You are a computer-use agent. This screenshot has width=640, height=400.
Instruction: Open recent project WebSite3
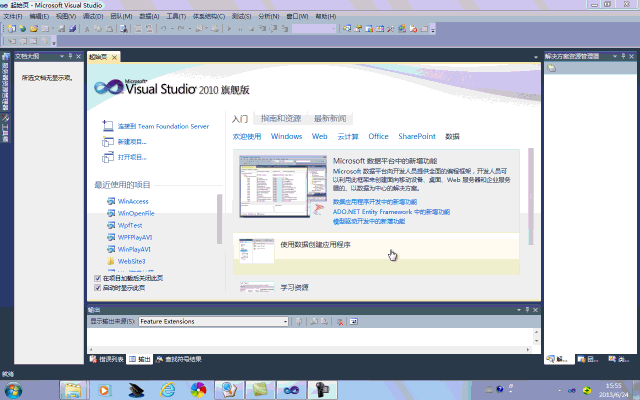click(131, 261)
